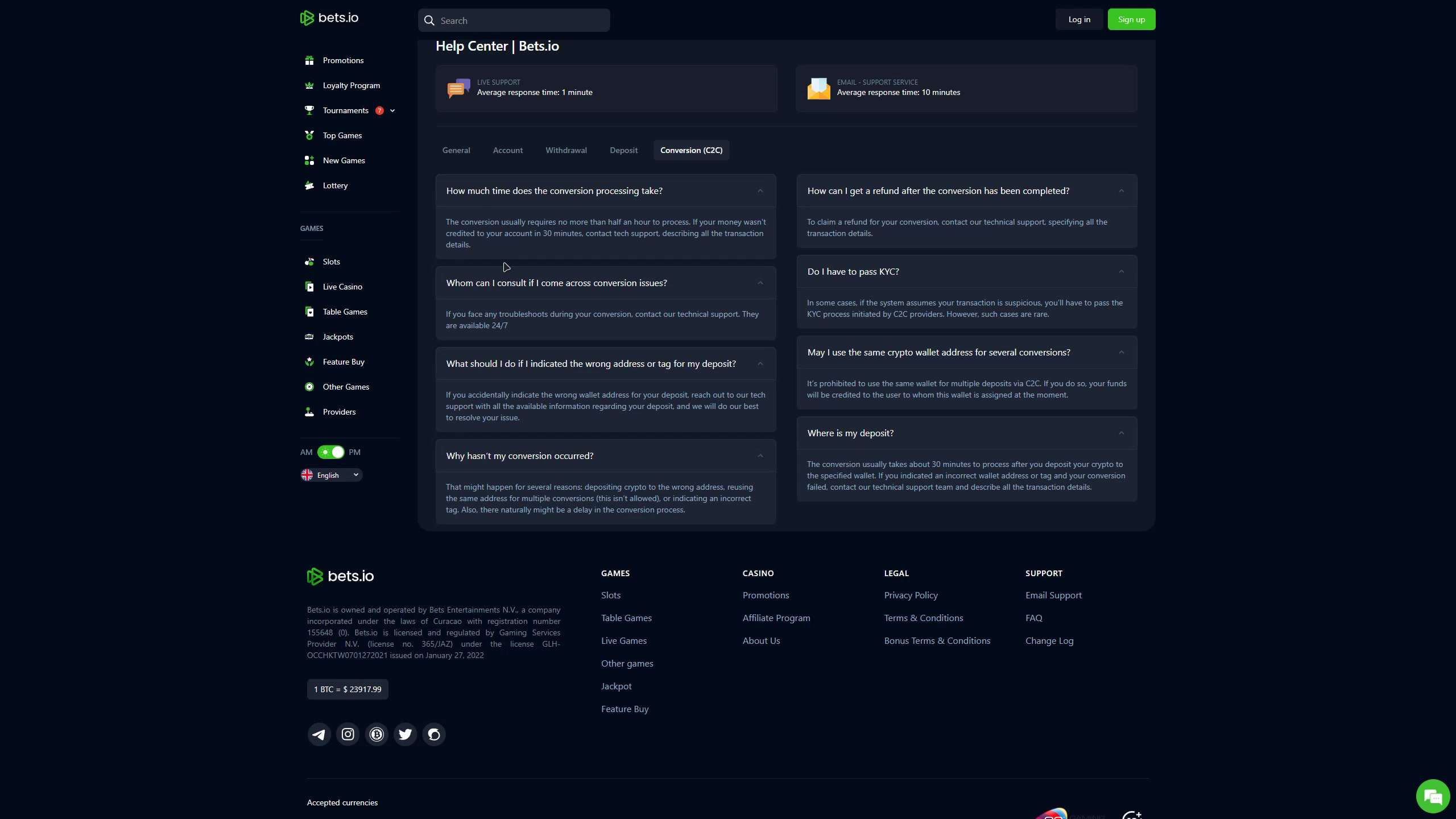Click the Feature Buy icon
The width and height of the screenshot is (1456, 819).
point(309,362)
